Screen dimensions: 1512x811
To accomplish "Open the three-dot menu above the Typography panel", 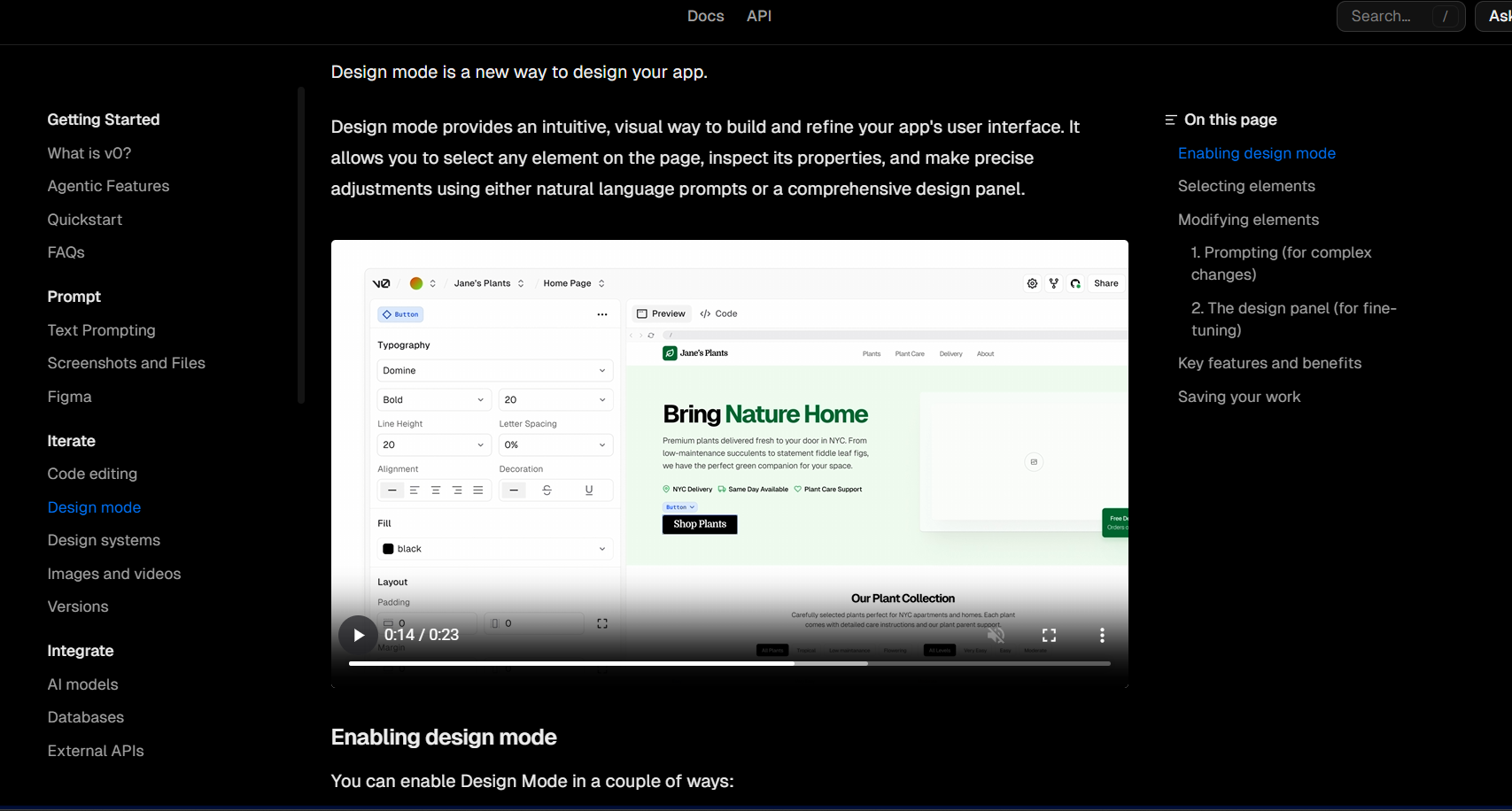I will point(601,314).
